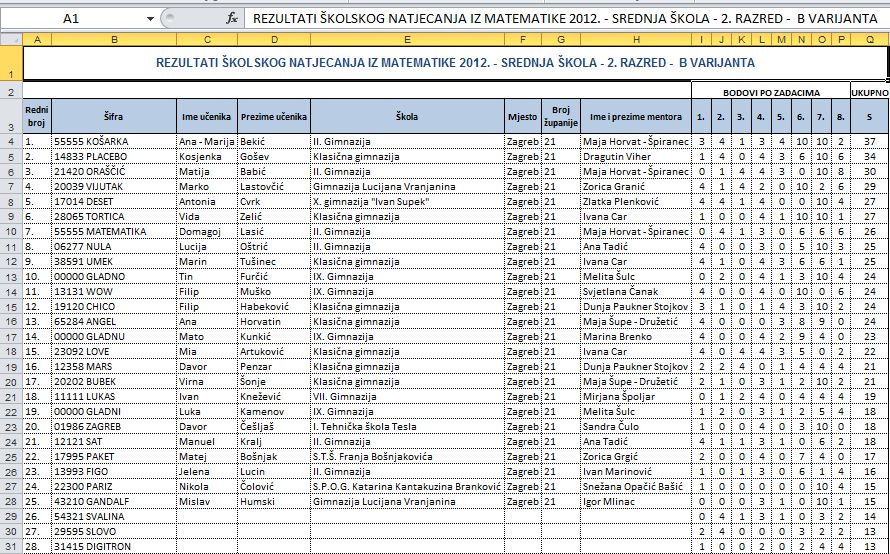Select column Q header
Viewport: 890px width, 554px height.
[x=870, y=40]
